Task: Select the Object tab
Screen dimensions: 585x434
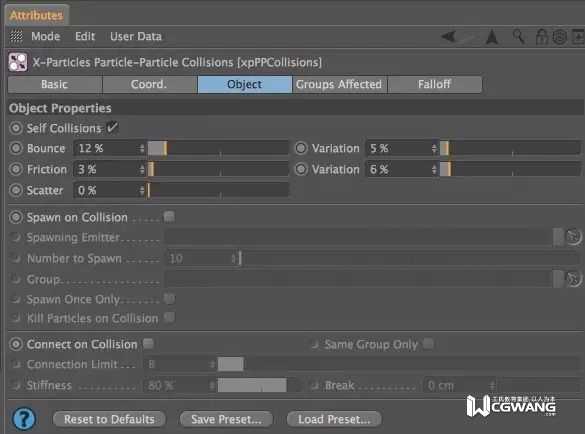Action: (x=245, y=84)
